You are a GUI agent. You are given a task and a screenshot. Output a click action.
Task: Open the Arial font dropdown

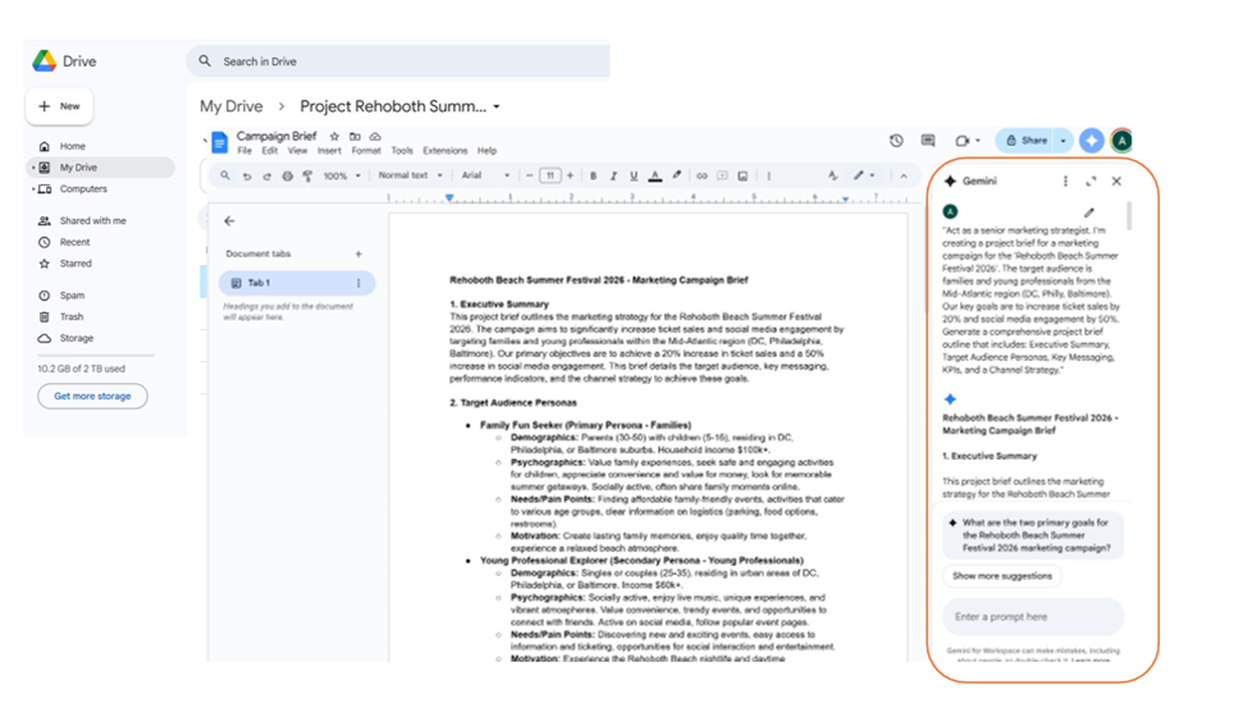click(486, 176)
